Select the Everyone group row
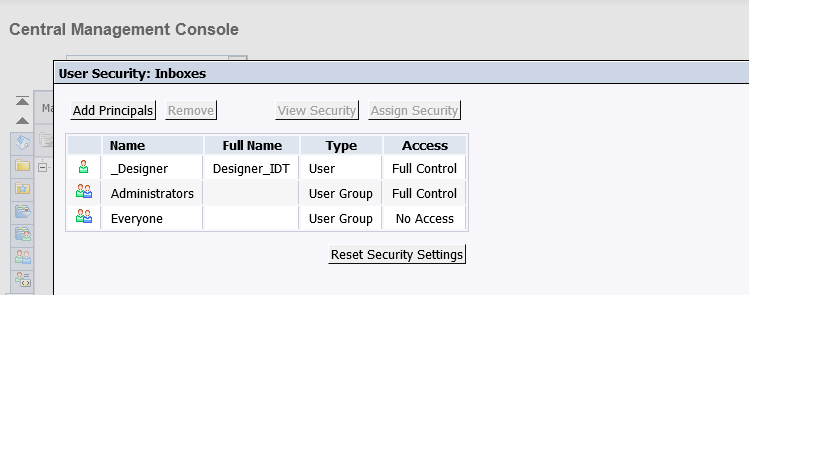Screen dimensions: 819x460 pyautogui.click(x=267, y=219)
